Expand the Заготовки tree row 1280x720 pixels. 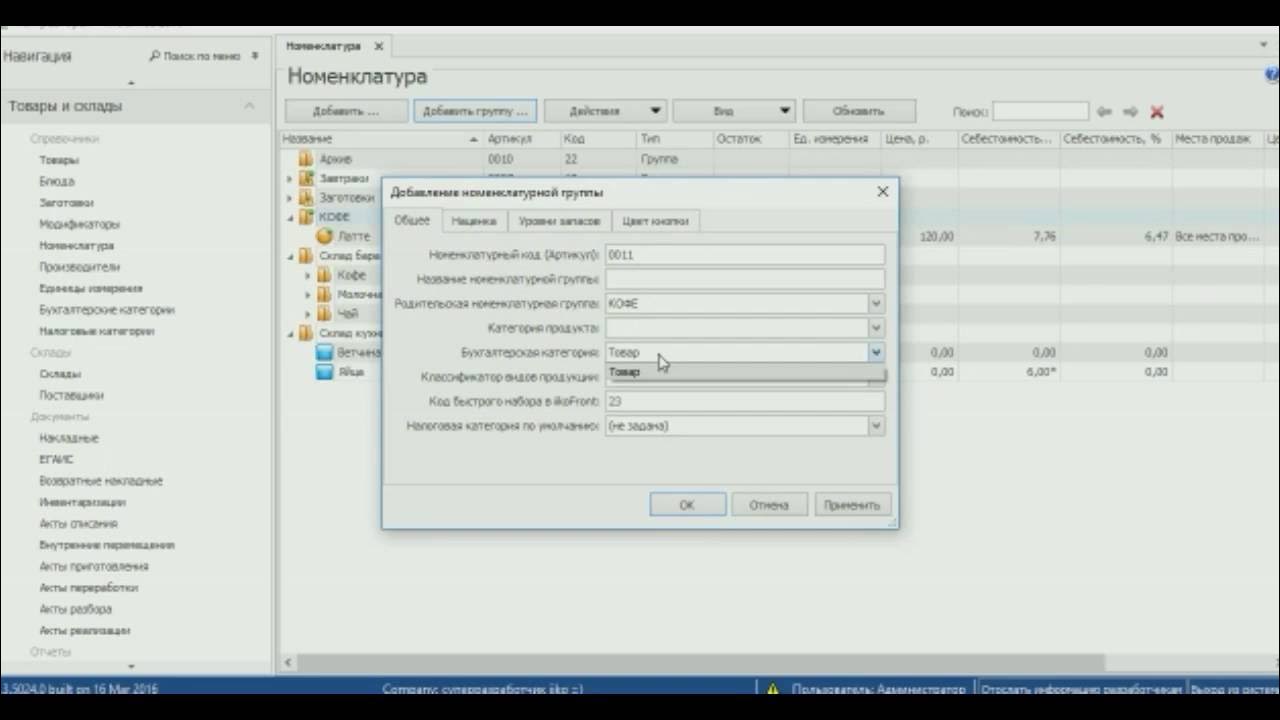pos(290,198)
